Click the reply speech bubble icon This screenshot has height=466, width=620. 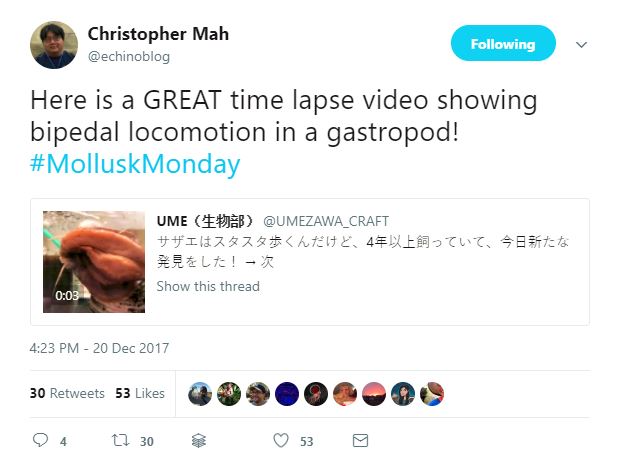[x=40, y=440]
